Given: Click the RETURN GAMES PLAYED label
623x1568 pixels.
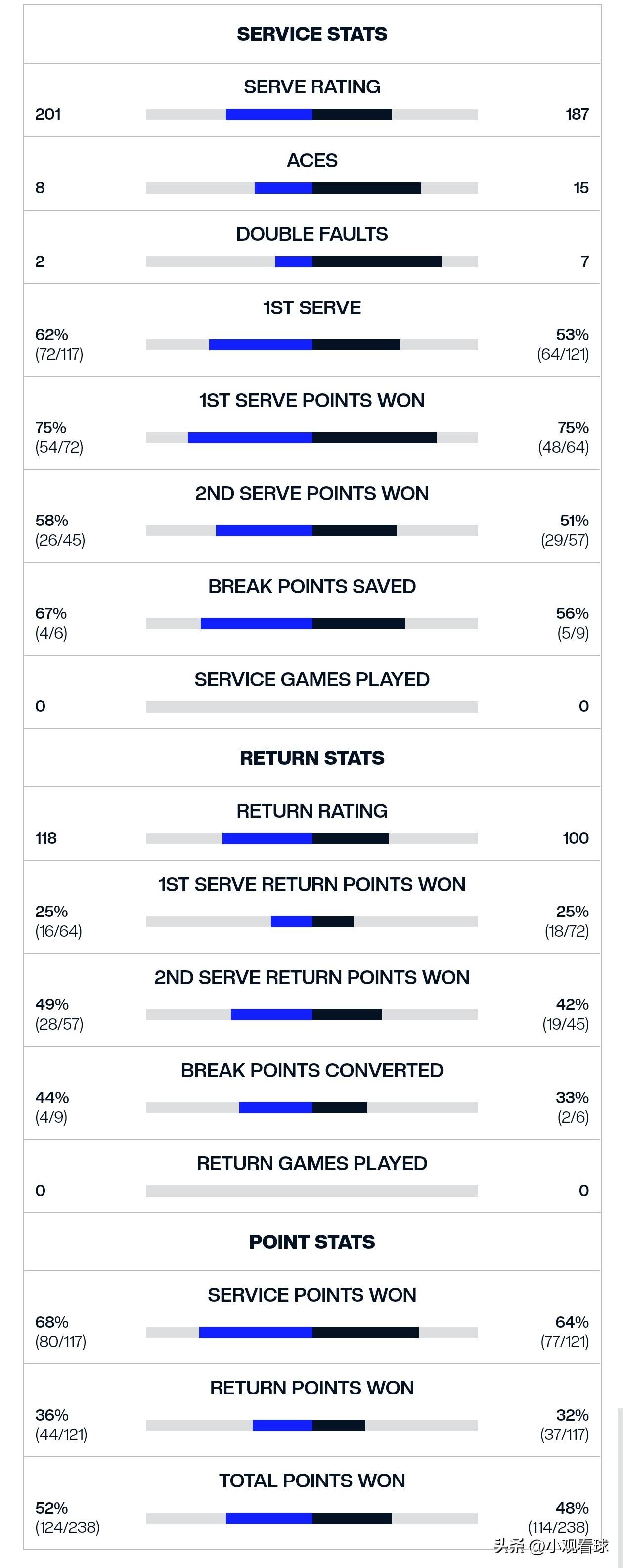Looking at the screenshot, I should [312, 1163].
